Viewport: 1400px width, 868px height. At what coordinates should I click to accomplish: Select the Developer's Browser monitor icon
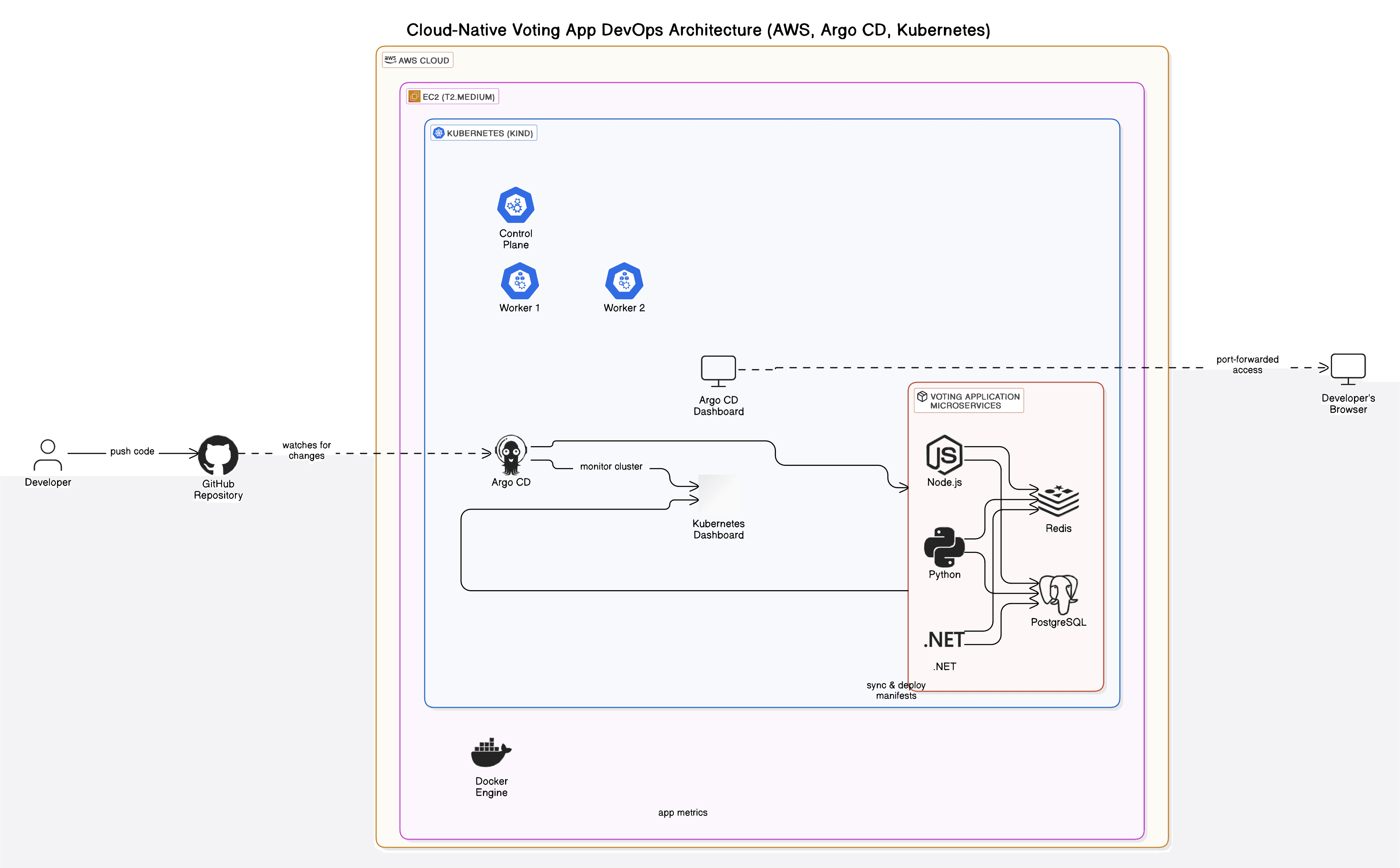[x=1348, y=369]
